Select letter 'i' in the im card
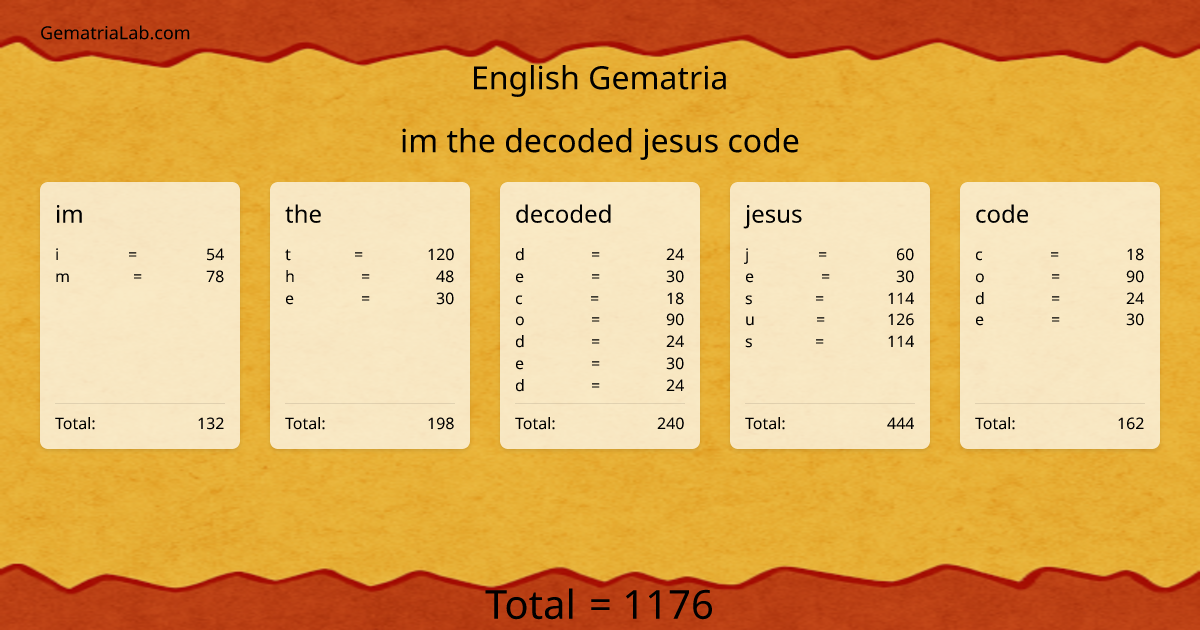This screenshot has width=1200, height=630. click(x=57, y=254)
